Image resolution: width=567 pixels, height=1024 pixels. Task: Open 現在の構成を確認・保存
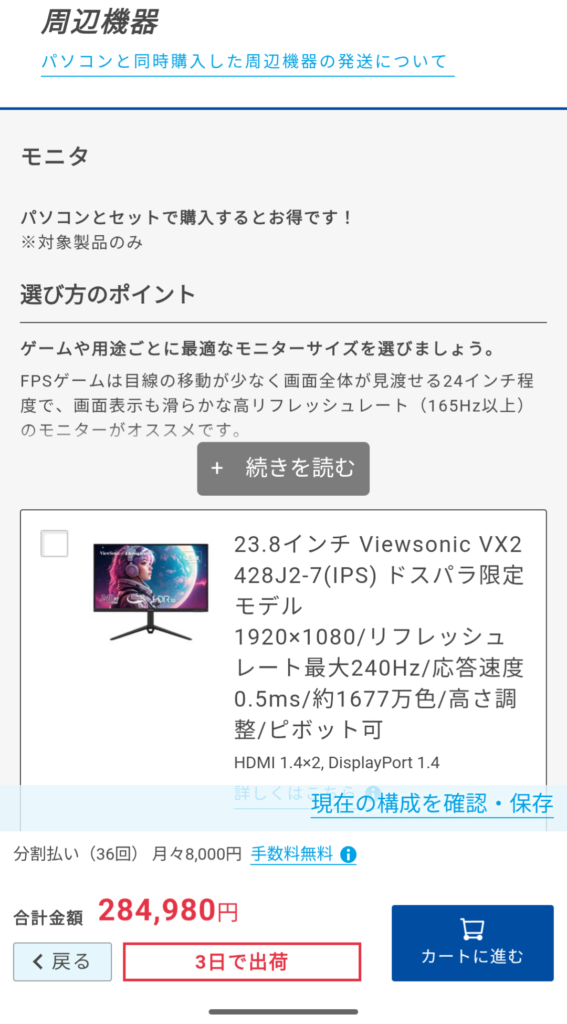432,803
